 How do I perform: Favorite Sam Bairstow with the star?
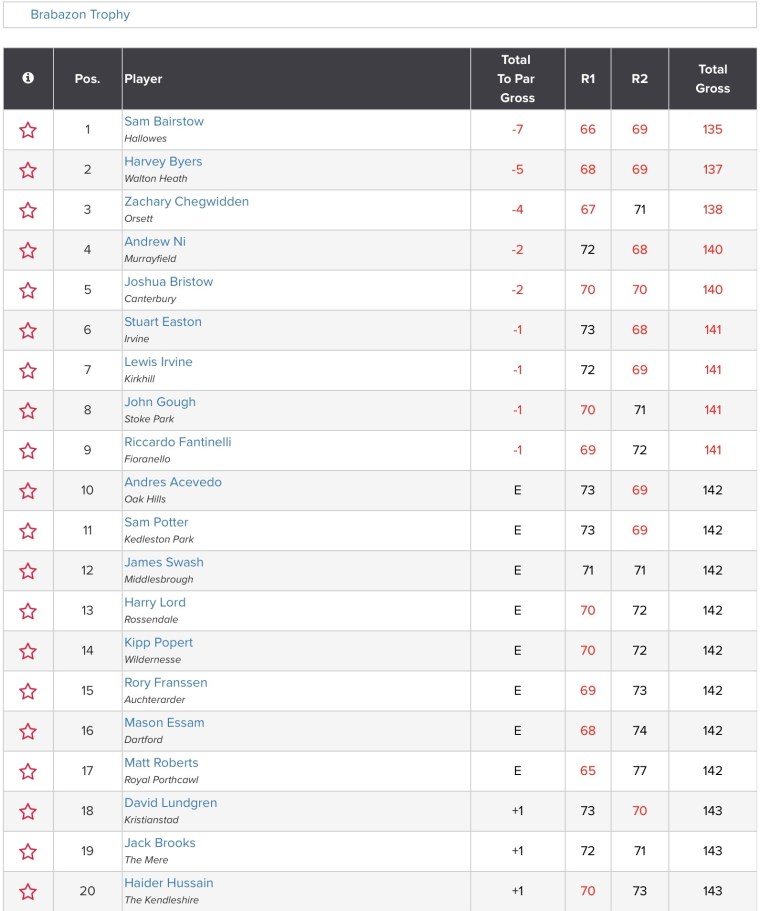coord(28,130)
